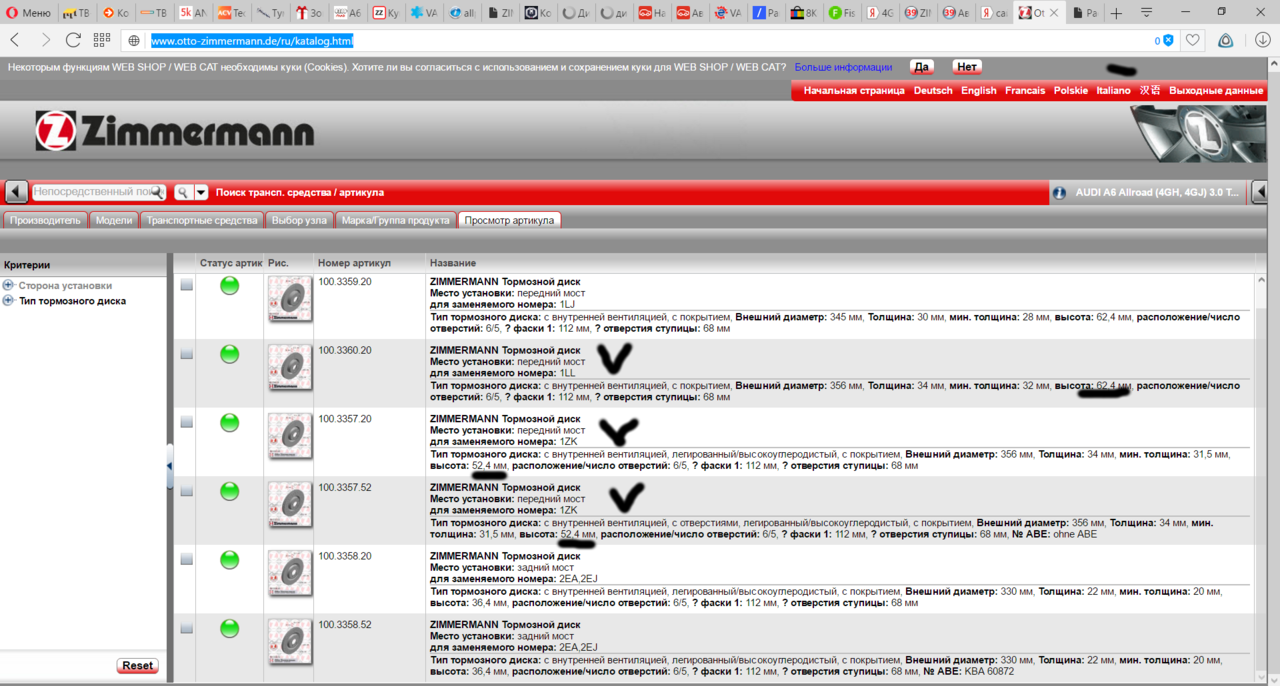Open the brake disc thumbnail for 100.3359.20
This screenshot has height=686, width=1280.
pos(290,299)
